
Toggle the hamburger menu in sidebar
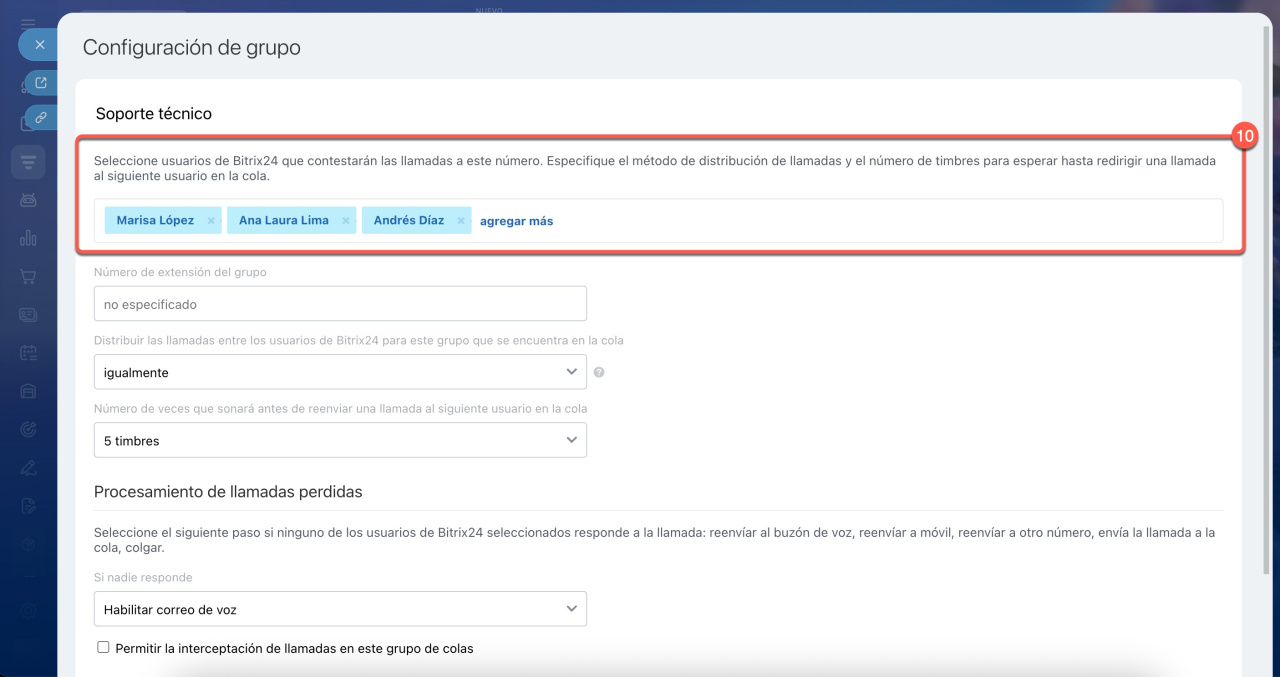coord(28,23)
